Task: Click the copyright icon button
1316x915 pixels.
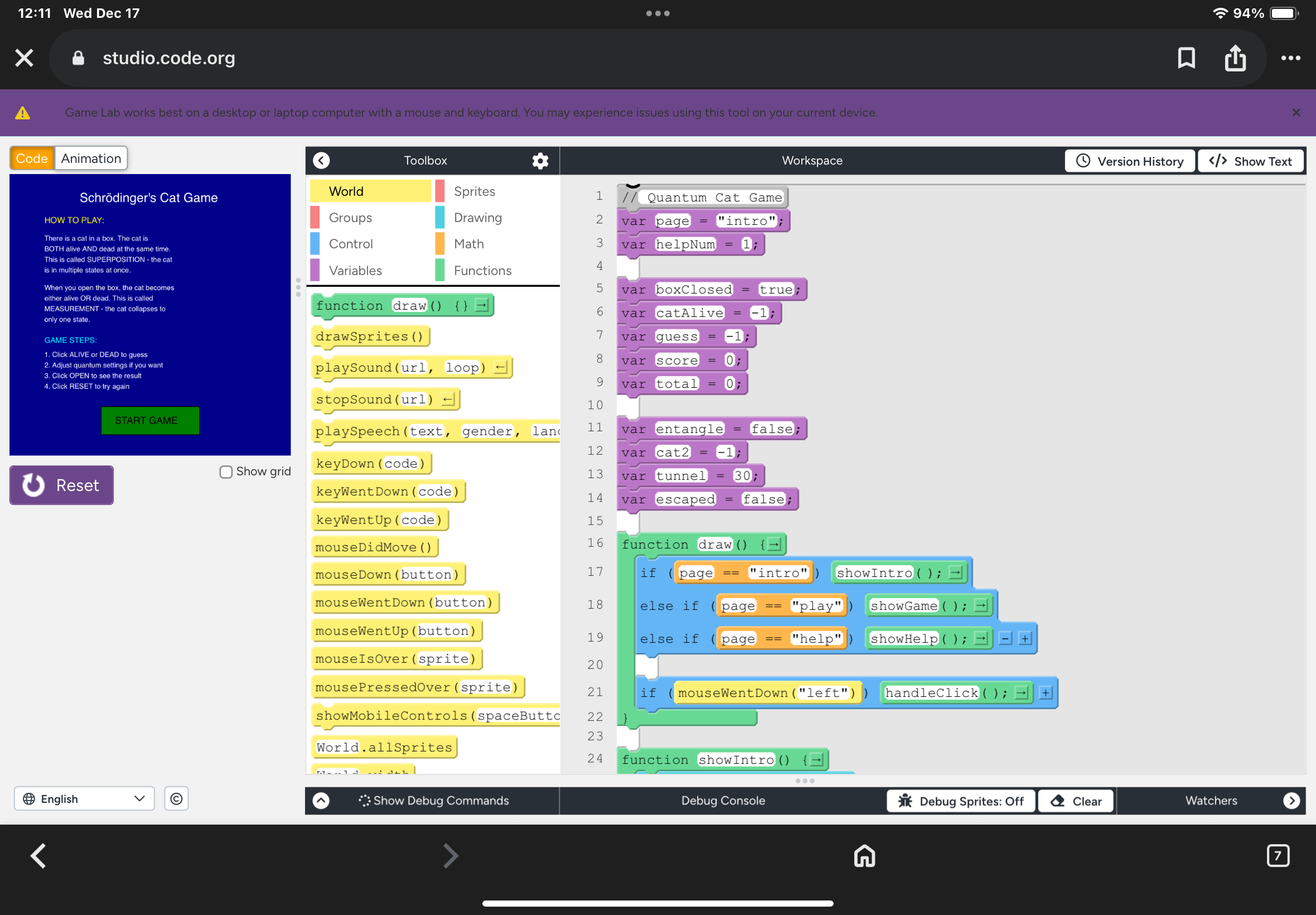Action: point(176,798)
